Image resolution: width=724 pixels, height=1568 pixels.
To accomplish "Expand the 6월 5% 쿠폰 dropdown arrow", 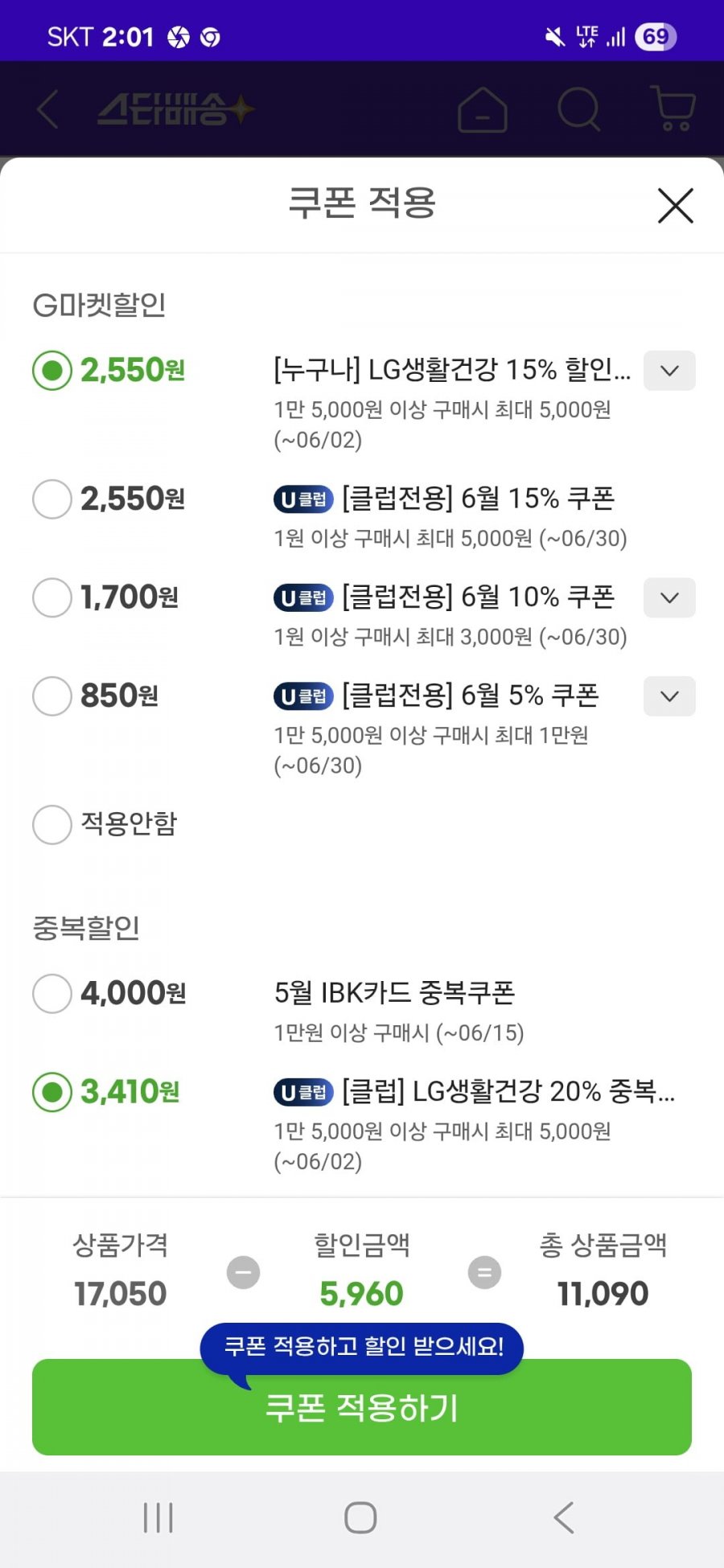I will tap(669, 696).
